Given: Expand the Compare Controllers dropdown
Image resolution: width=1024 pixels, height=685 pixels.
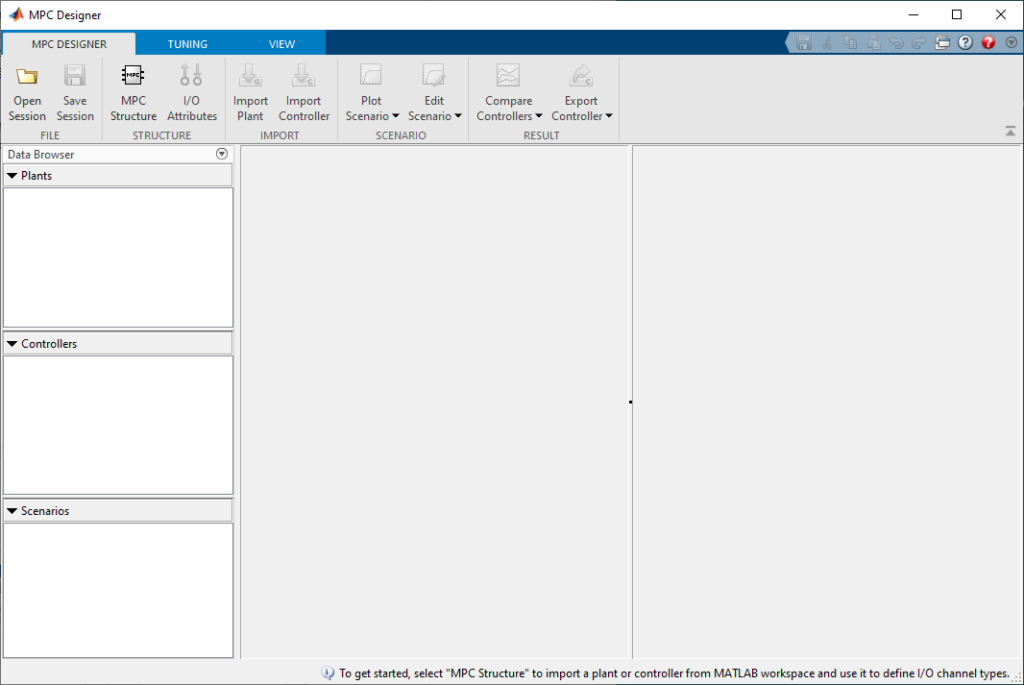Looking at the screenshot, I should 509,116.
